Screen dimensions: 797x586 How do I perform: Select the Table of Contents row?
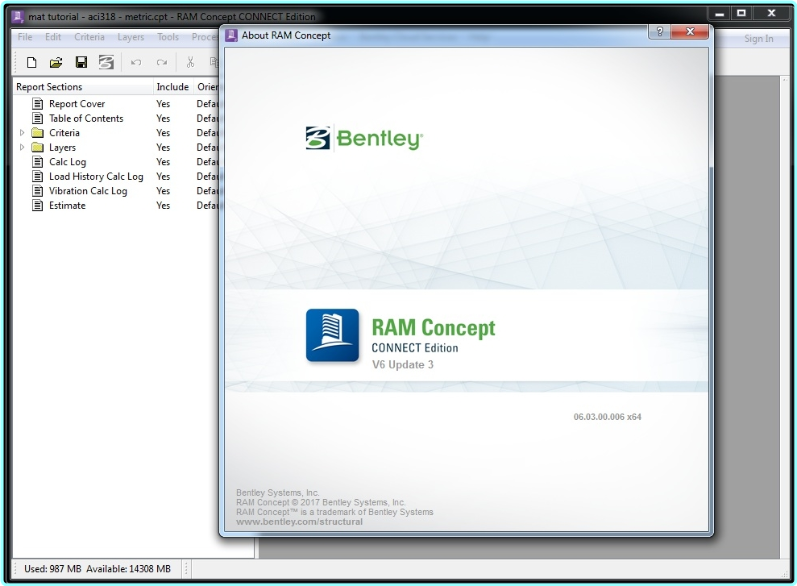click(x=118, y=118)
